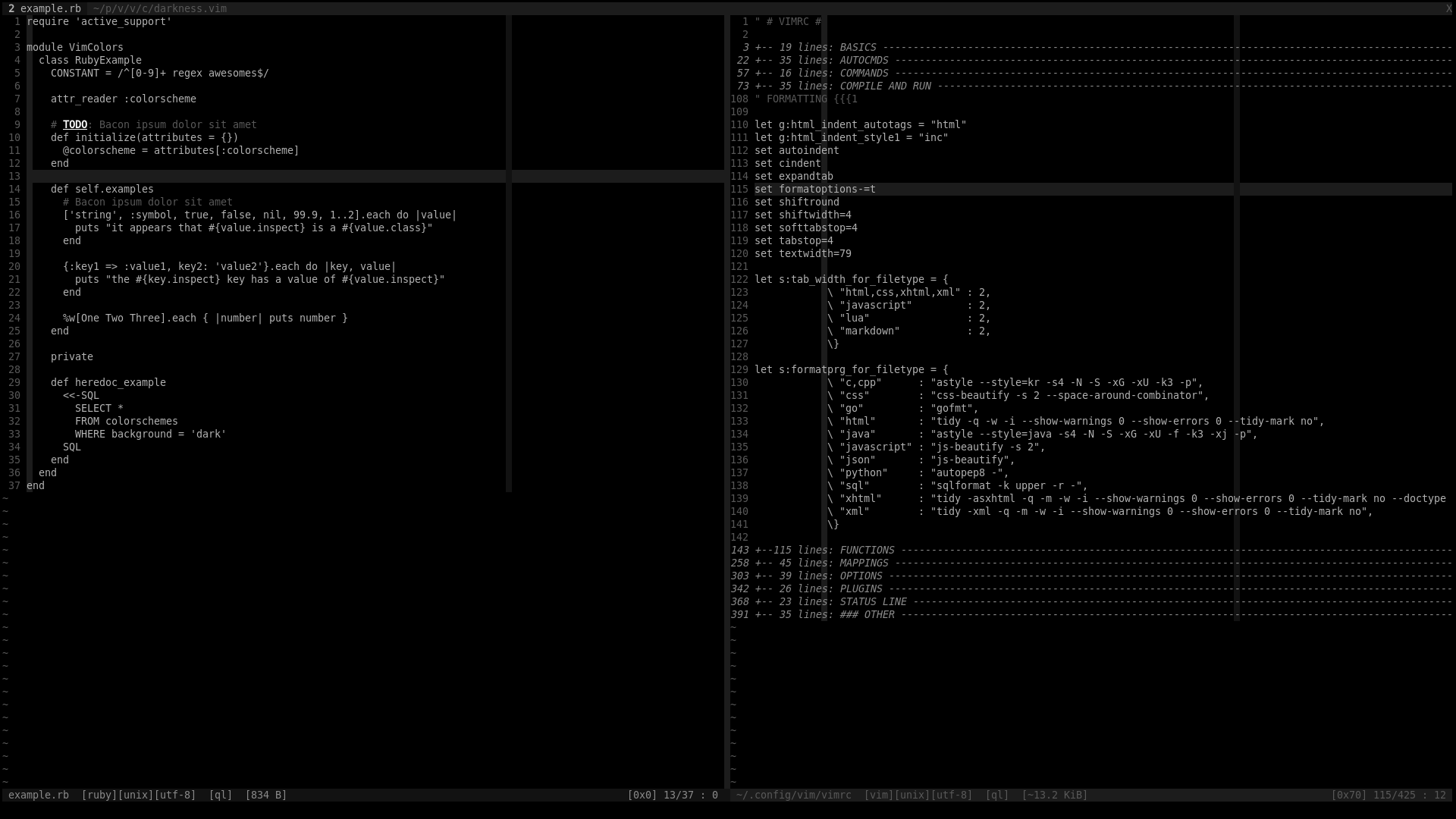Expand the STATUS LINE fold
The image size is (1456, 819).
[x=872, y=601]
